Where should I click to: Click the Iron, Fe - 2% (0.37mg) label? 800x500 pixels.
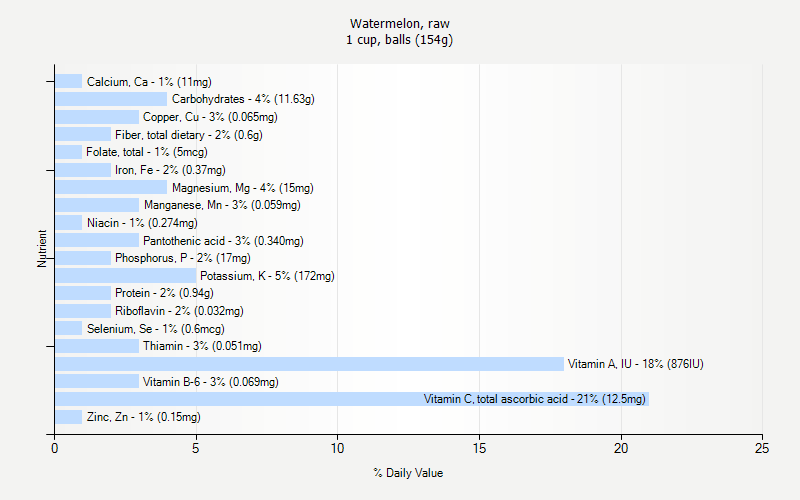click(170, 170)
